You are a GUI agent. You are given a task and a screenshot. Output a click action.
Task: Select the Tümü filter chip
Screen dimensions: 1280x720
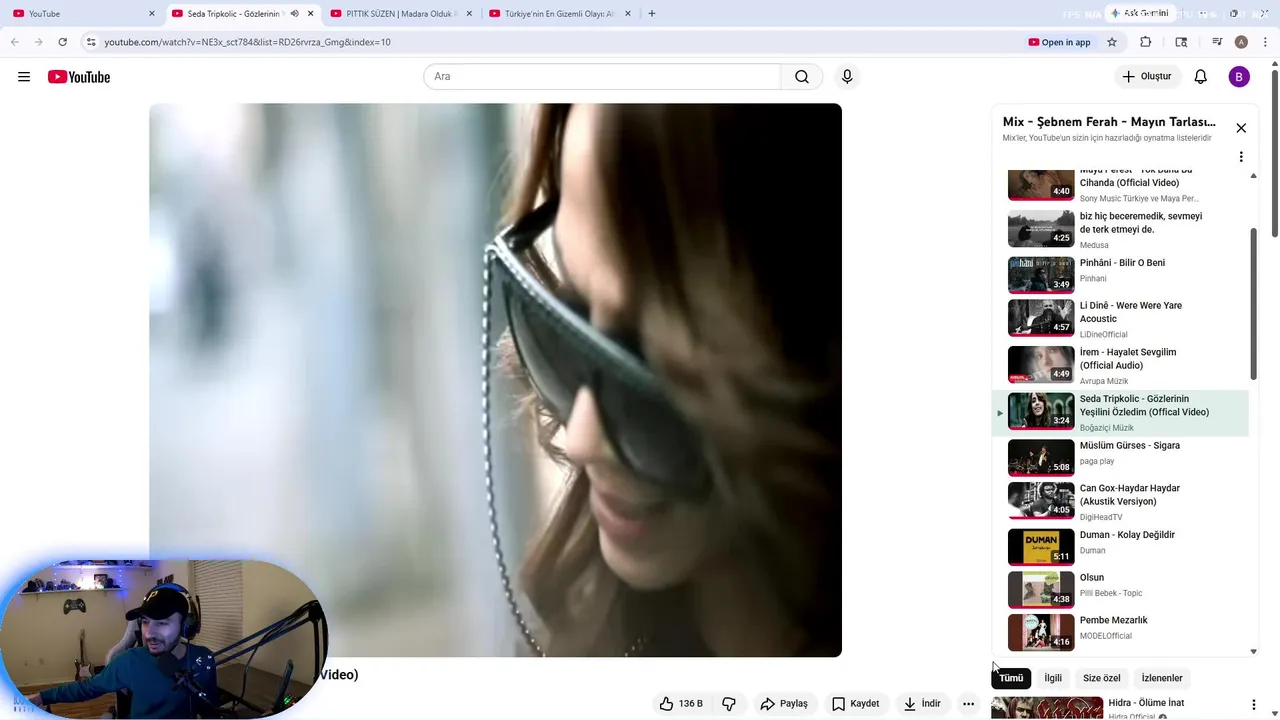1011,678
